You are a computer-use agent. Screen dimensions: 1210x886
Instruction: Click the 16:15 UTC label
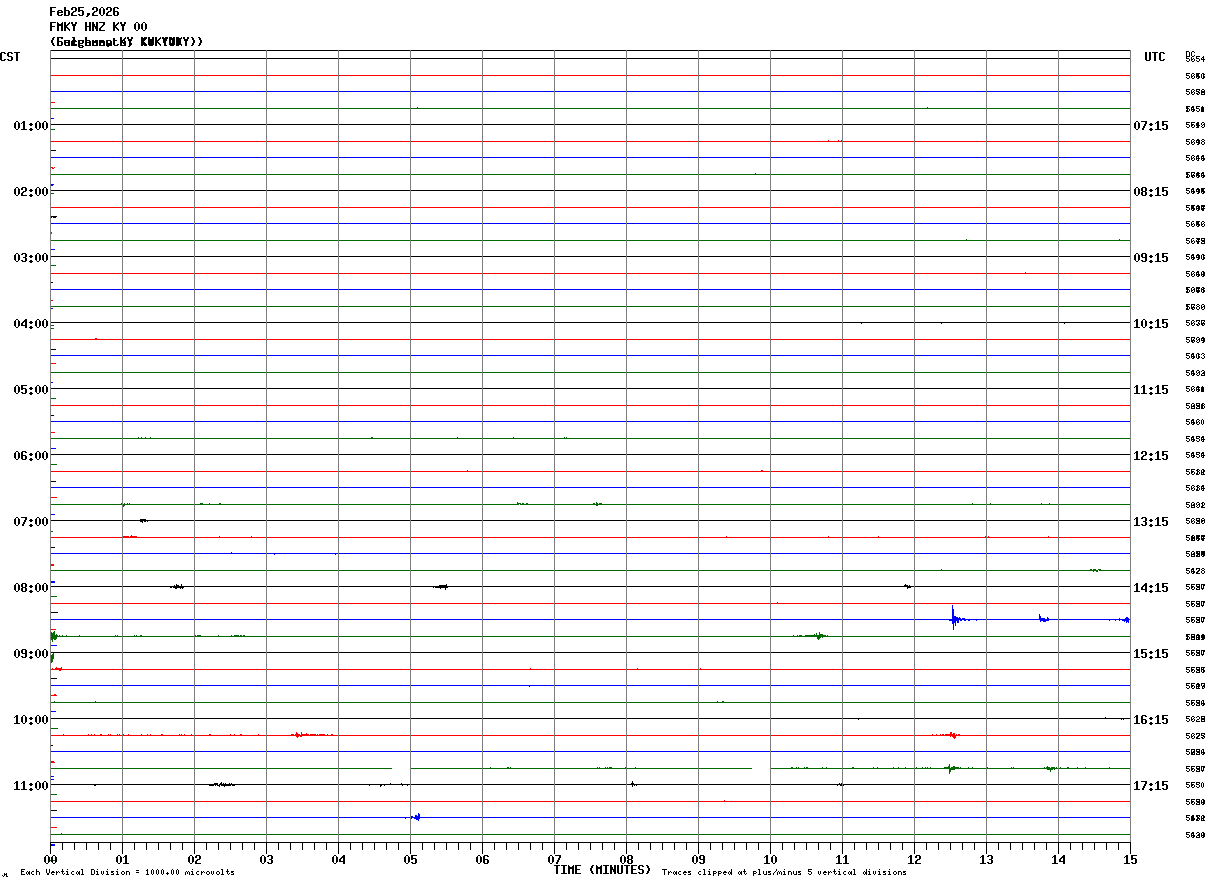pyautogui.click(x=1151, y=720)
